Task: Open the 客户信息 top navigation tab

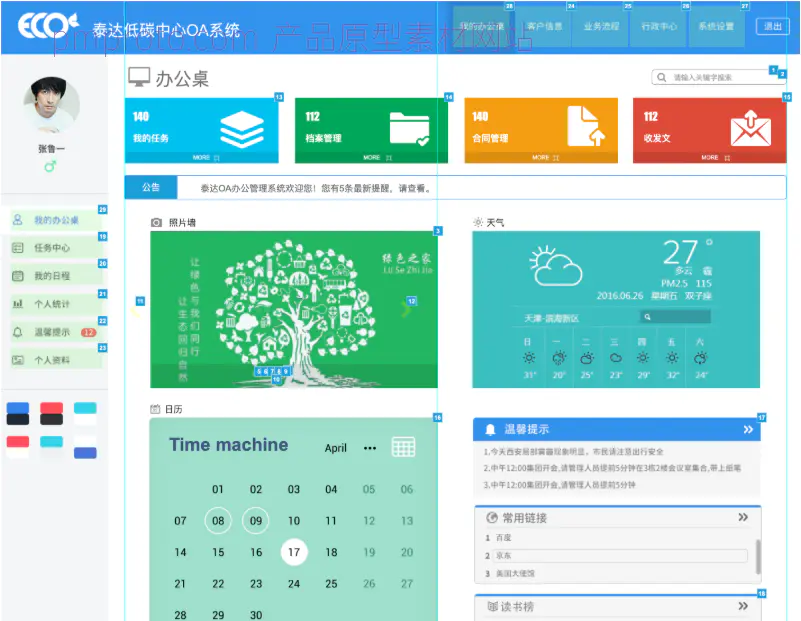Action: [x=544, y=26]
